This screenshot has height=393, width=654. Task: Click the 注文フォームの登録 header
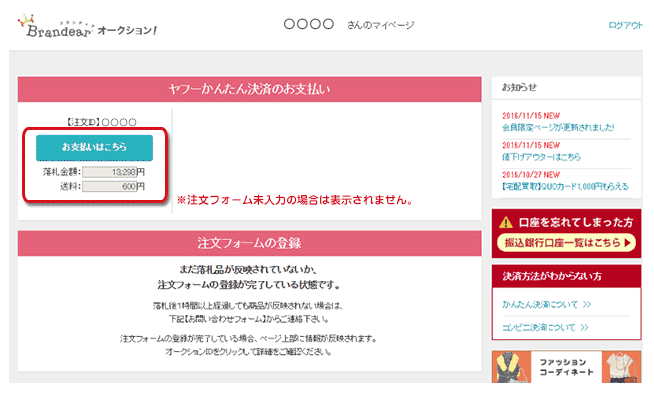point(249,243)
